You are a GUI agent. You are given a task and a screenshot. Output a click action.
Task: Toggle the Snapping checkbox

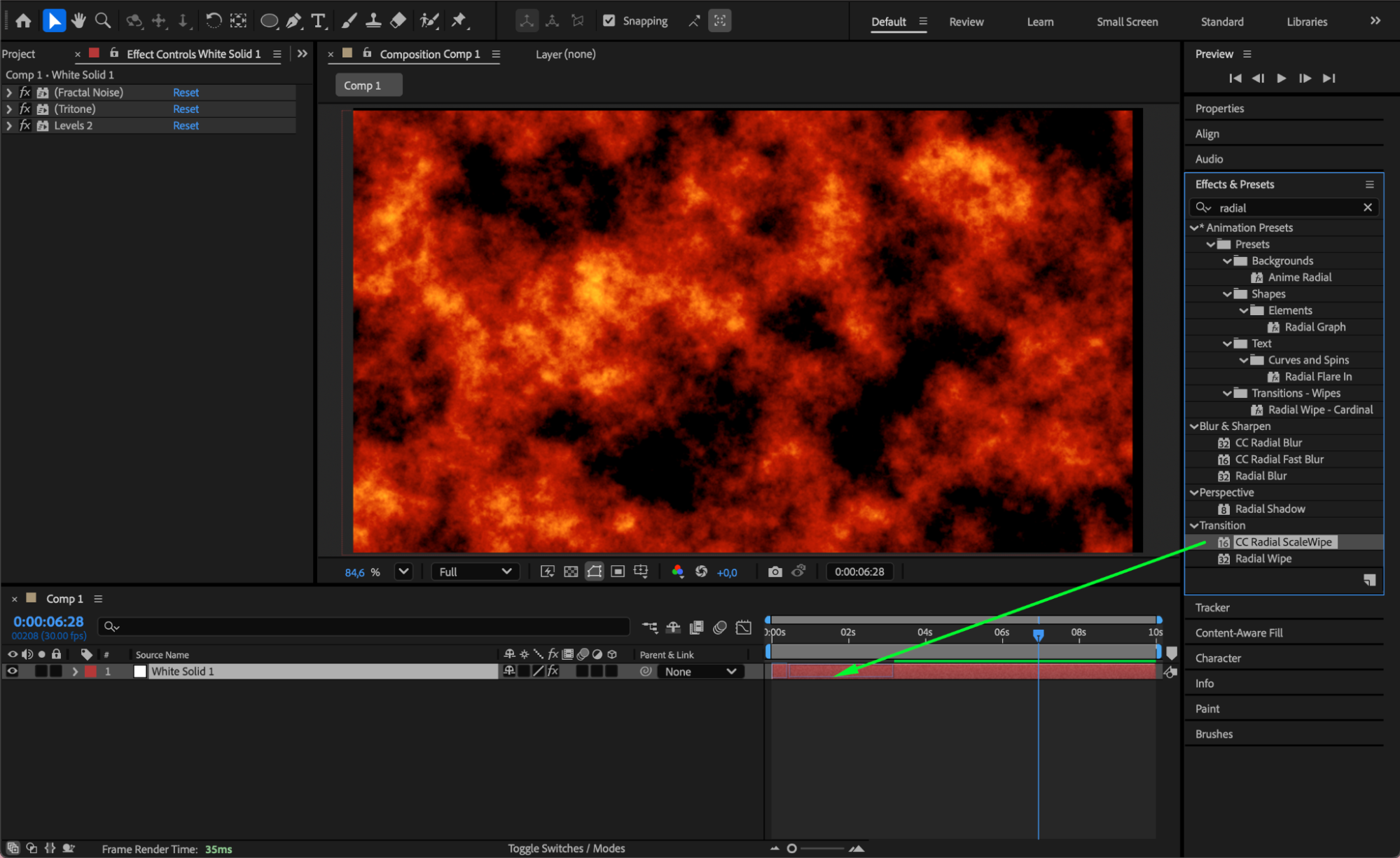coord(609,20)
